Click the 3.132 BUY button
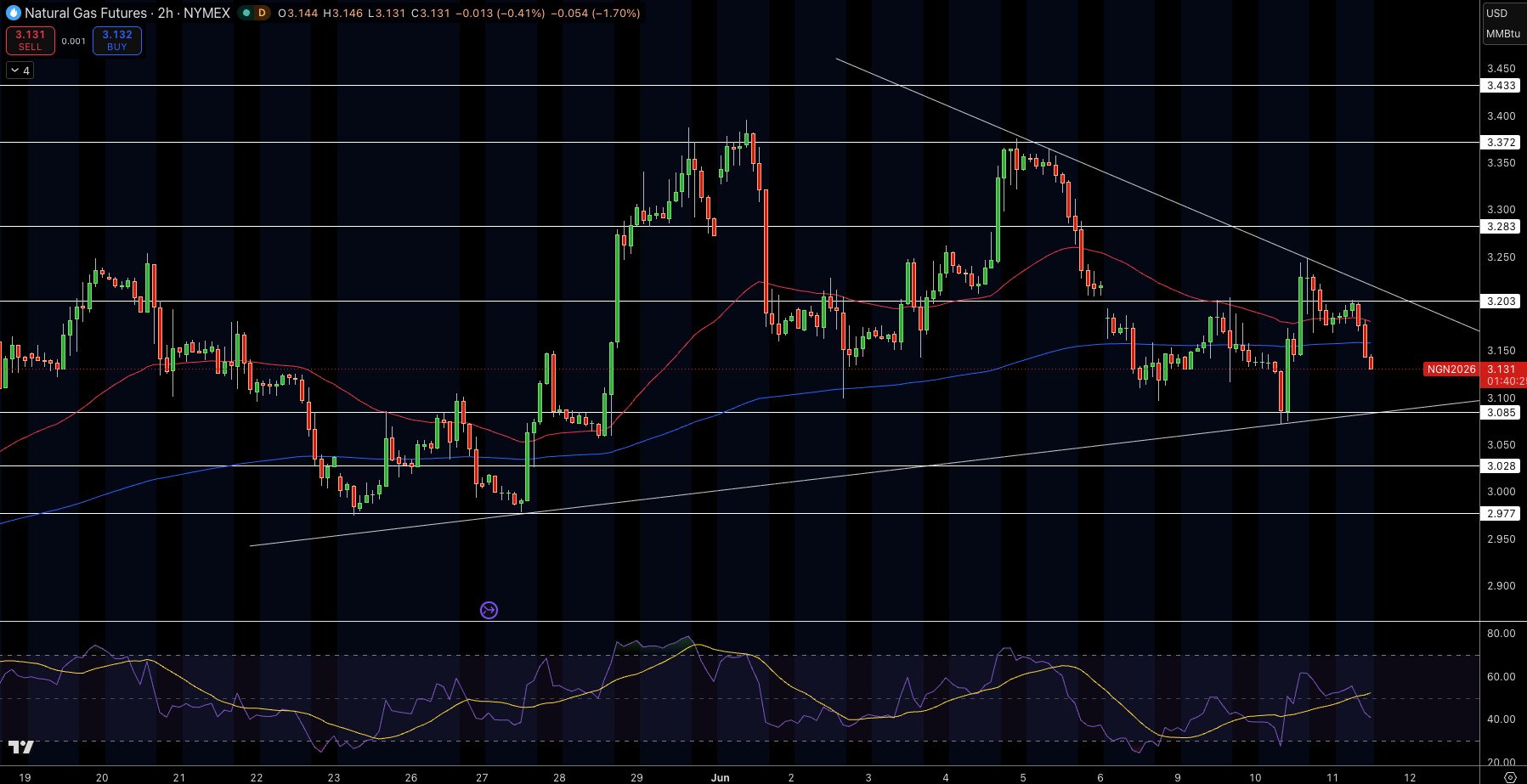The width and height of the screenshot is (1527, 784). pos(117,41)
